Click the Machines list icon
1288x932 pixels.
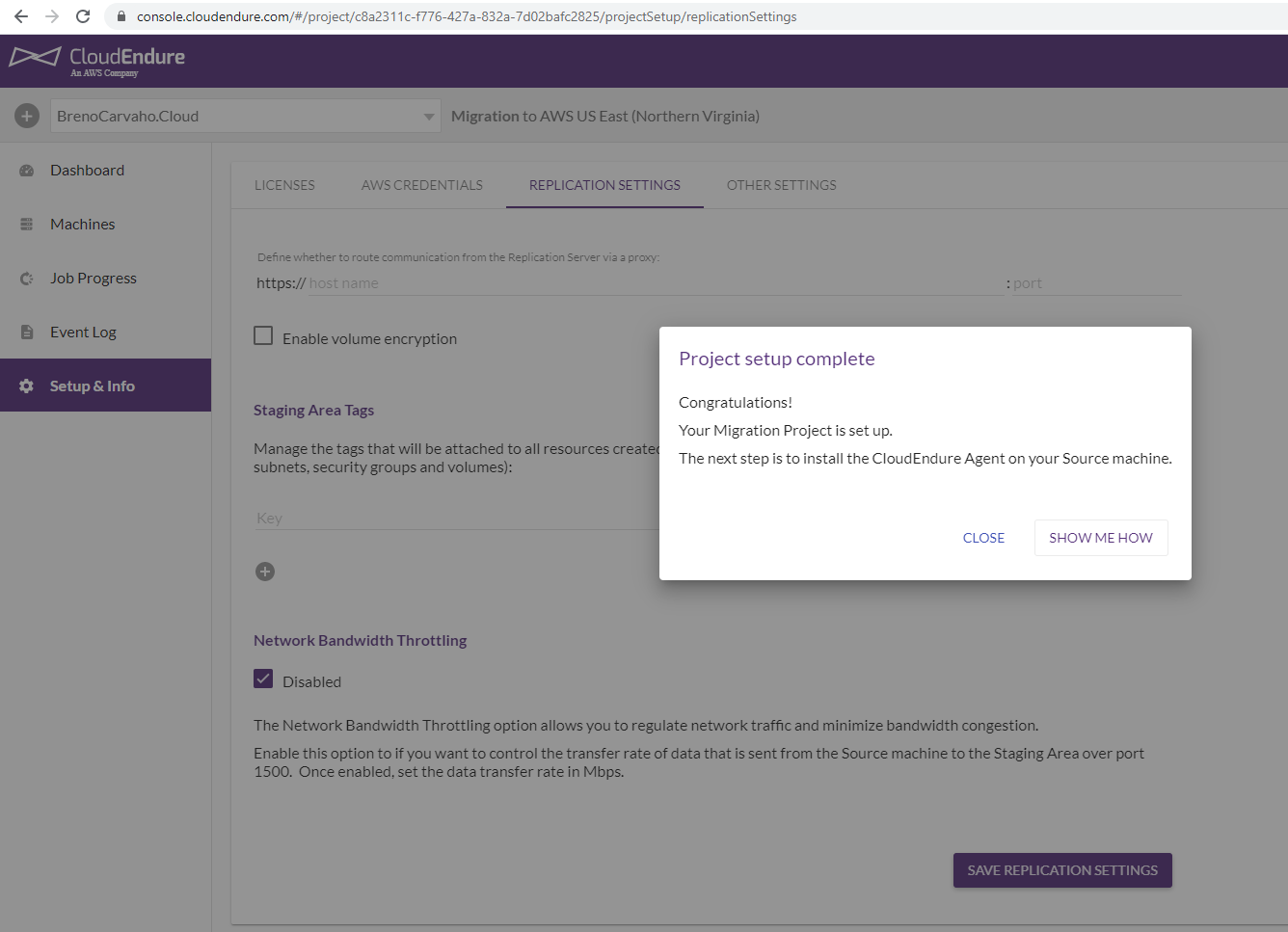click(27, 225)
